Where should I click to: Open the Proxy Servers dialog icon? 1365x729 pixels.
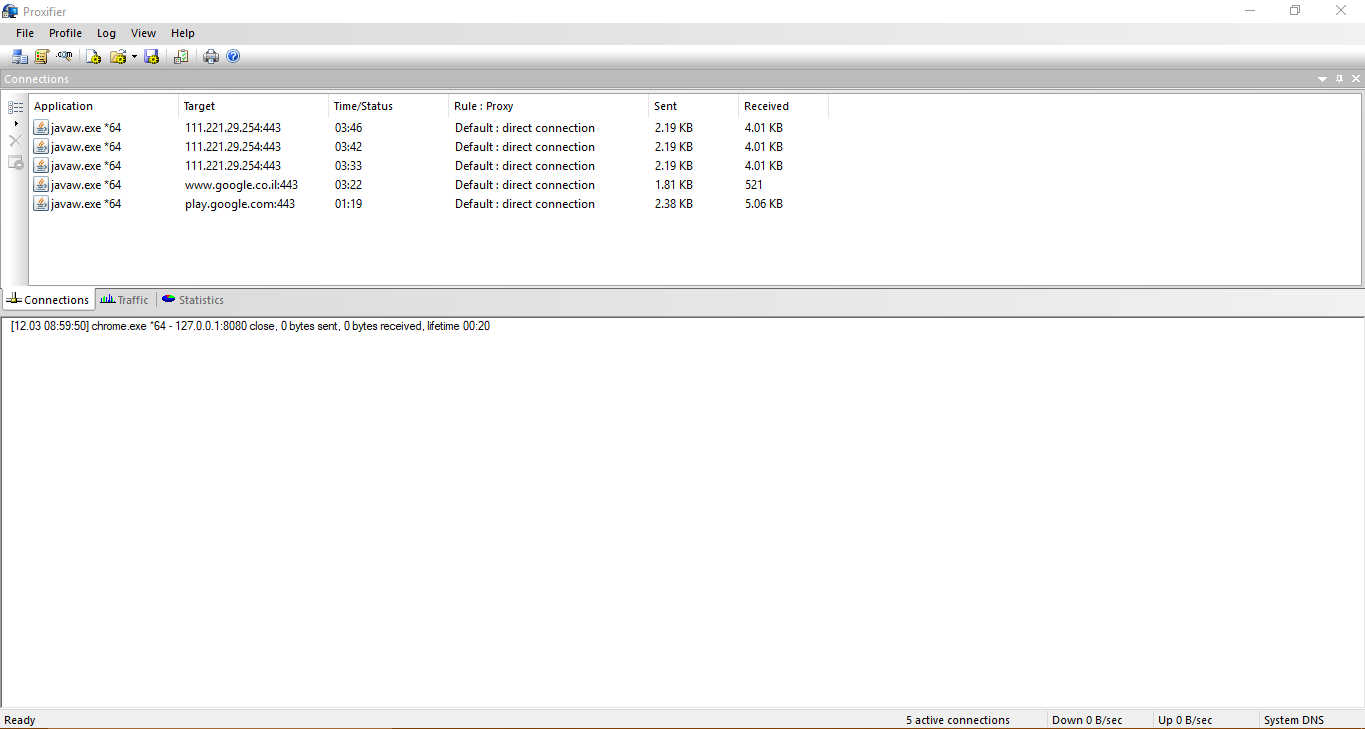19,56
